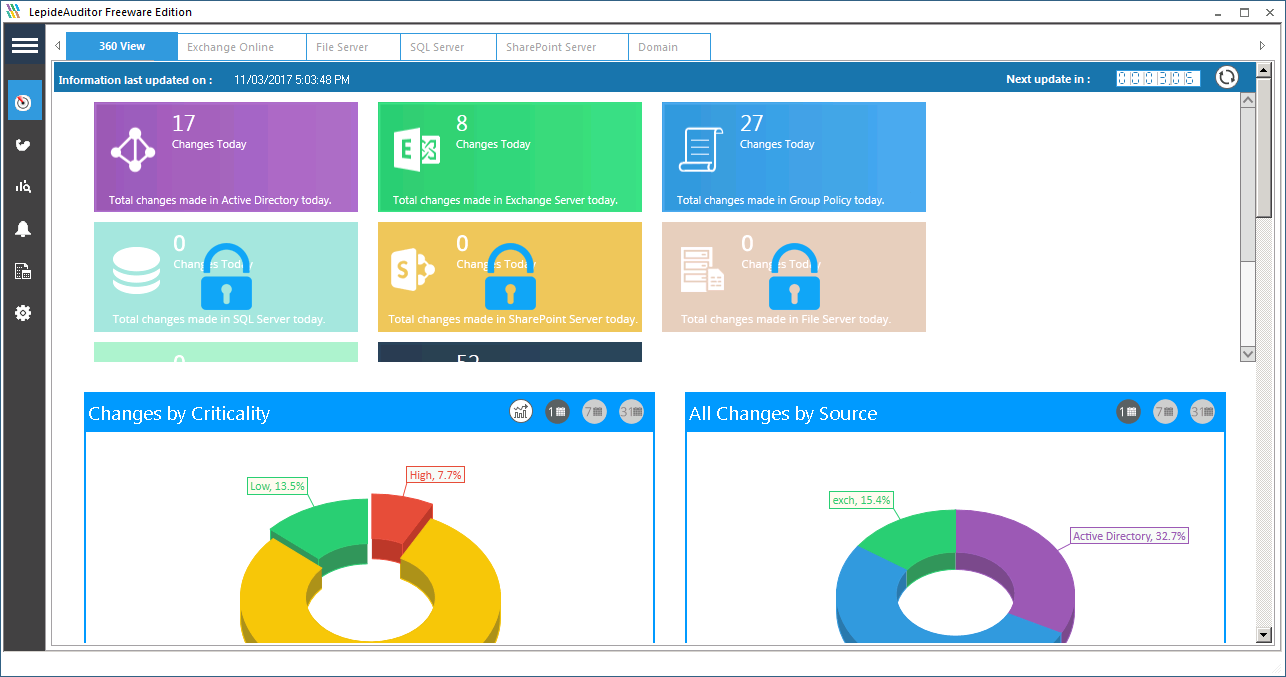Click down arrow of outer page scrollbar

pyautogui.click(x=1264, y=635)
